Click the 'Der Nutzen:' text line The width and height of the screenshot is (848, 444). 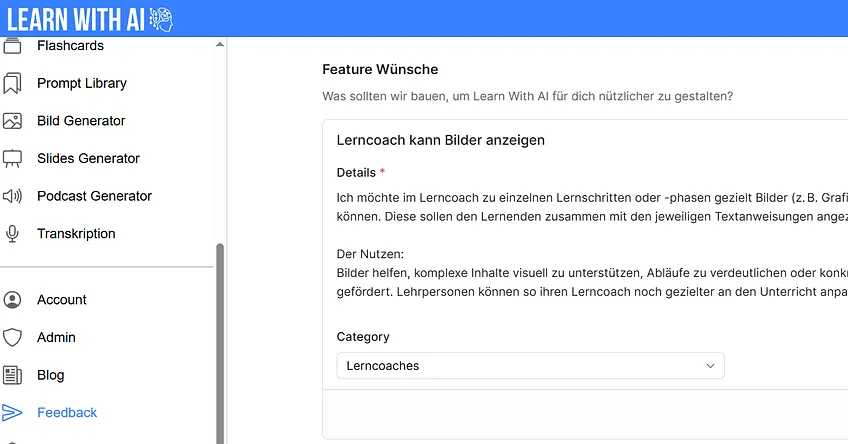coord(370,254)
